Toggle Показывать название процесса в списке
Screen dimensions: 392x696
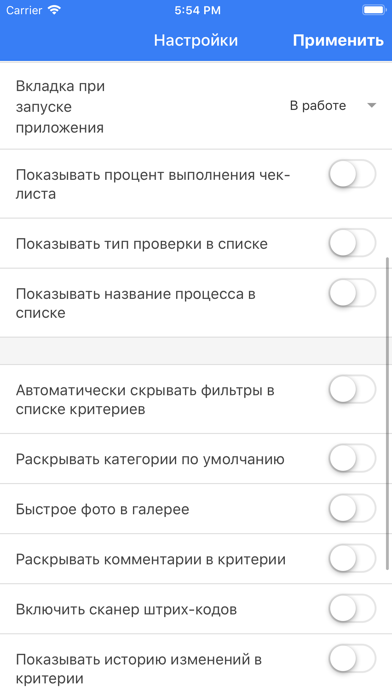coord(352,293)
